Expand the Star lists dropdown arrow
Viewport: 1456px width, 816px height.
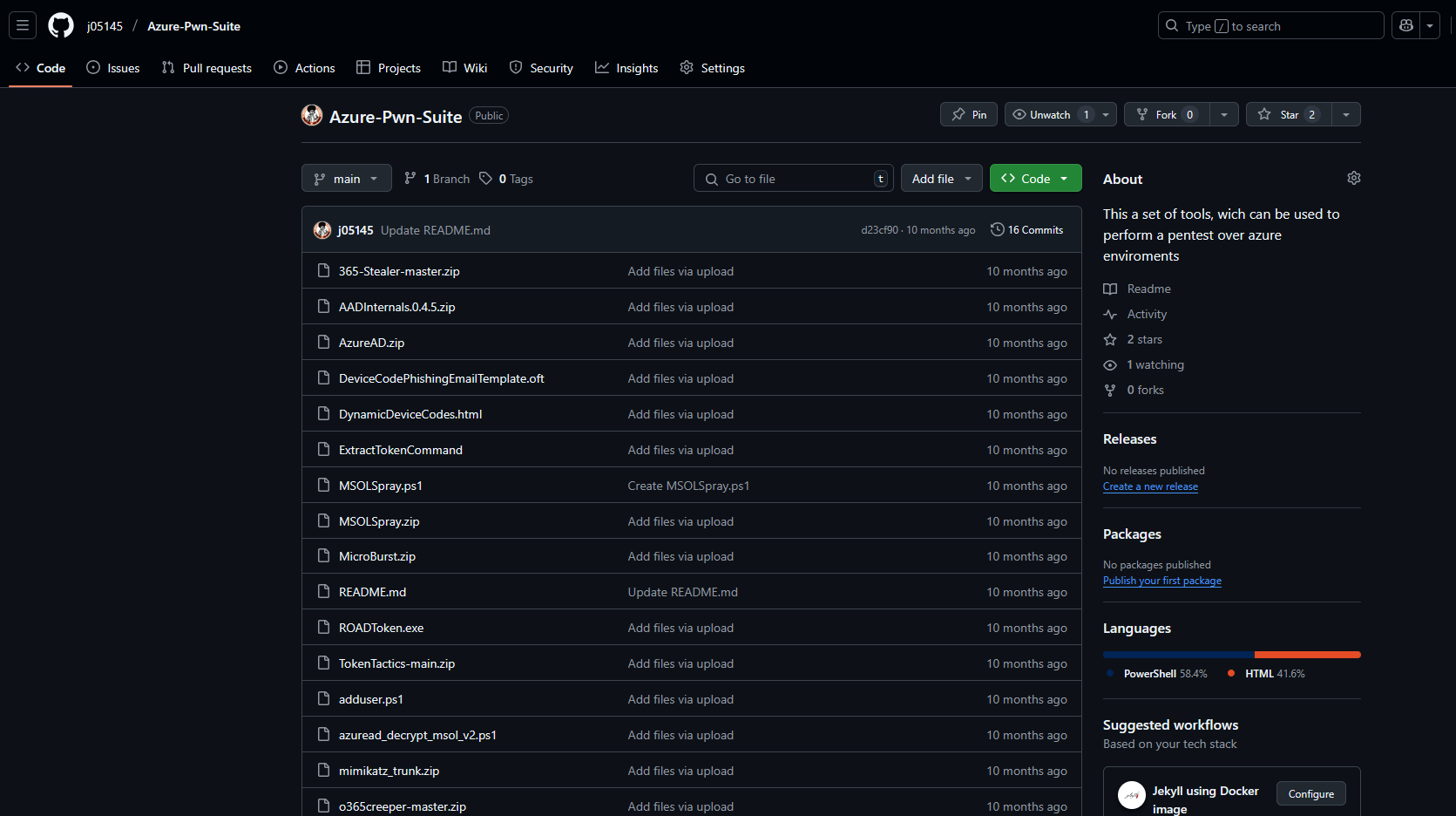point(1346,114)
